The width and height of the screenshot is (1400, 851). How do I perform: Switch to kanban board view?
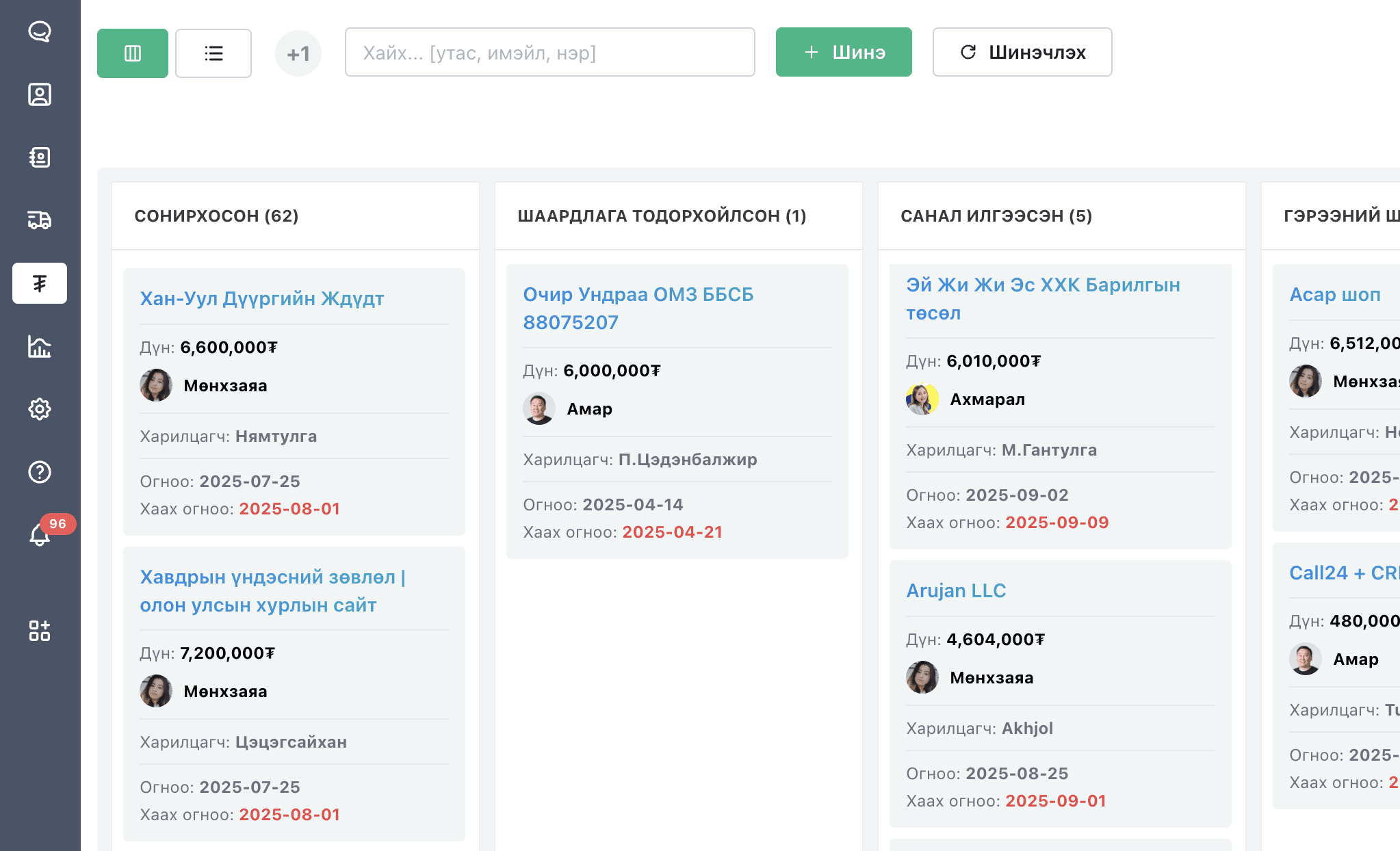click(133, 53)
